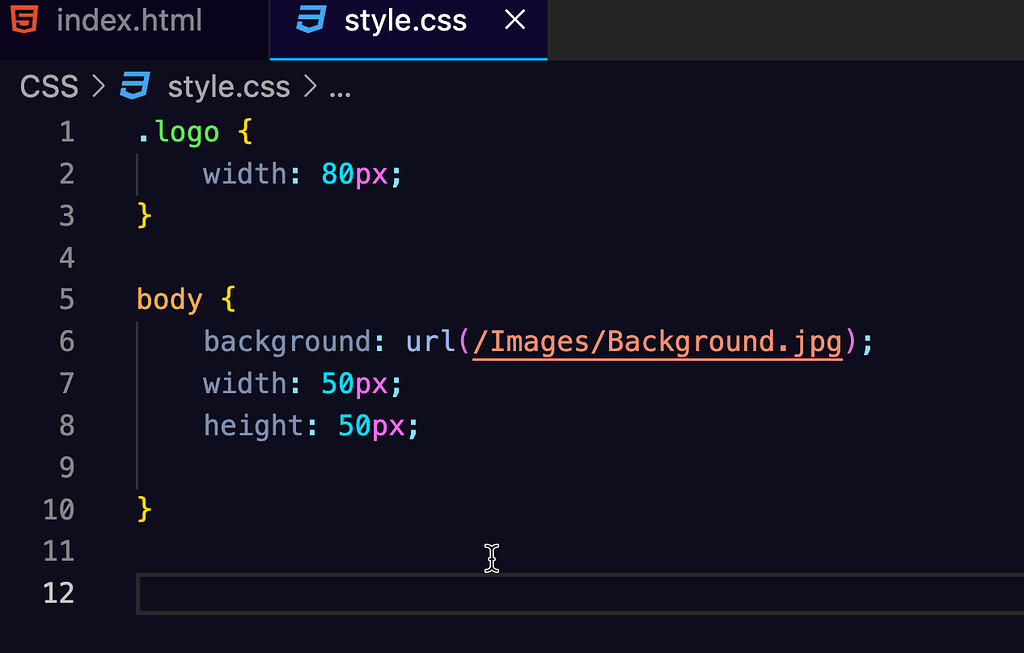
Task: Close the style.css tab
Action: click(514, 20)
